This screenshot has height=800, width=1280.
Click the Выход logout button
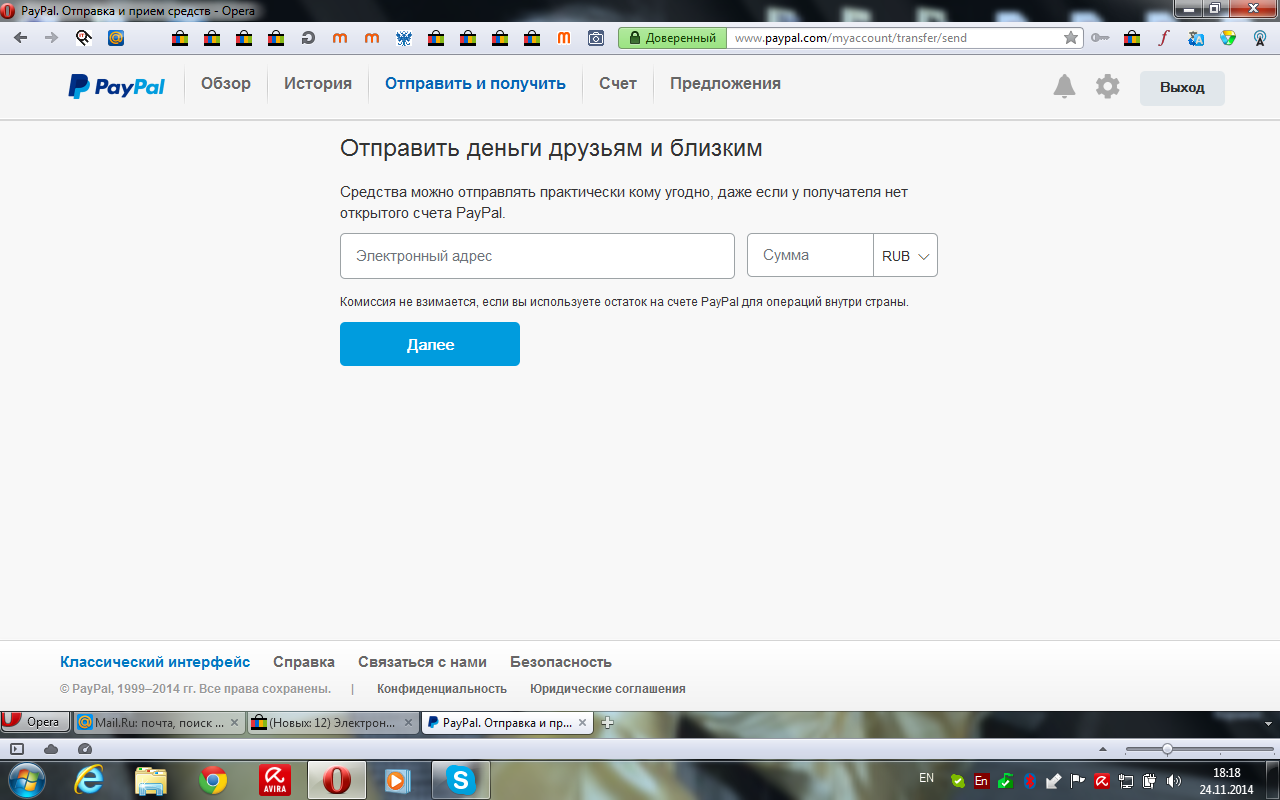pos(1182,88)
